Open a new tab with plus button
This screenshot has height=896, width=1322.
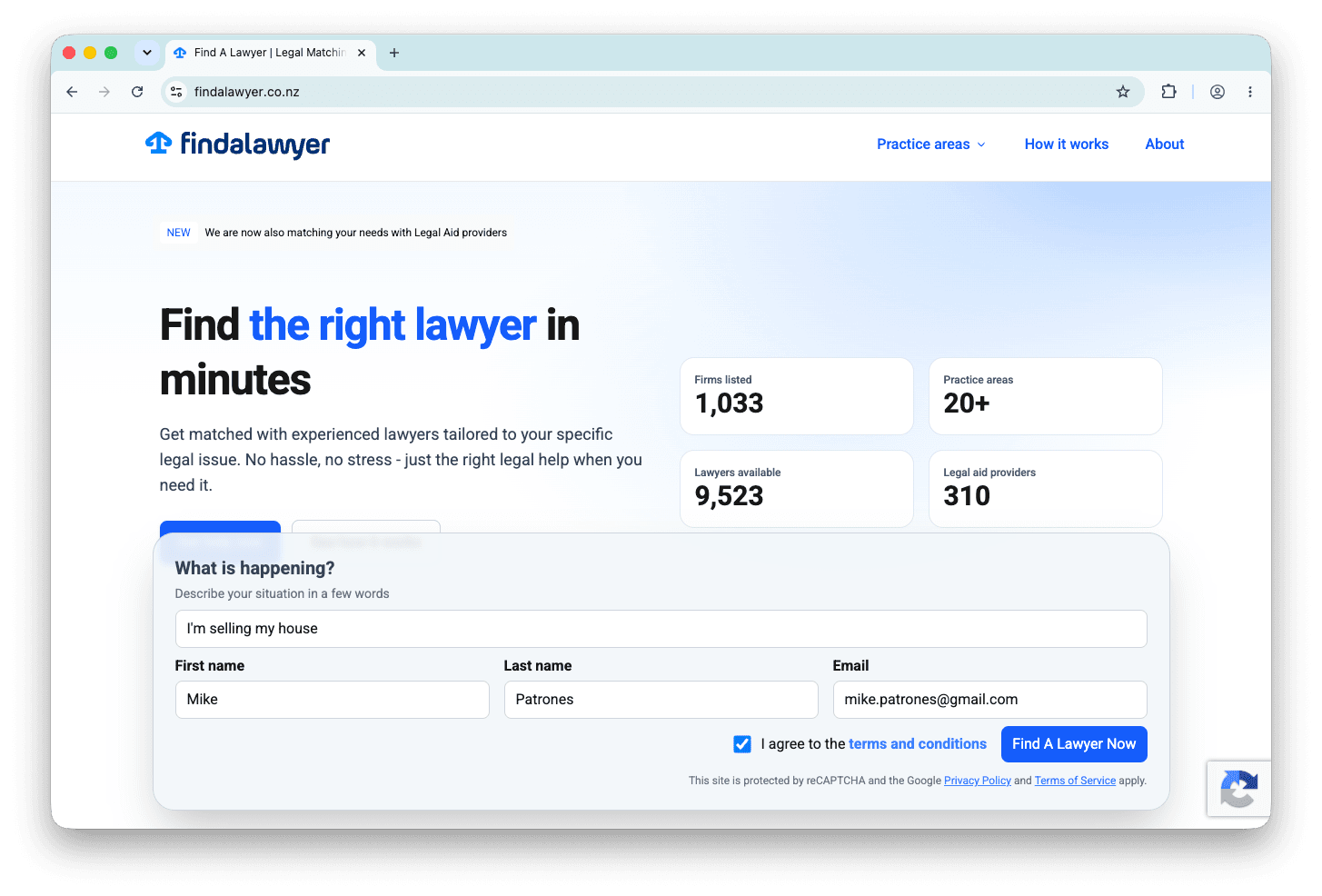coord(394,53)
